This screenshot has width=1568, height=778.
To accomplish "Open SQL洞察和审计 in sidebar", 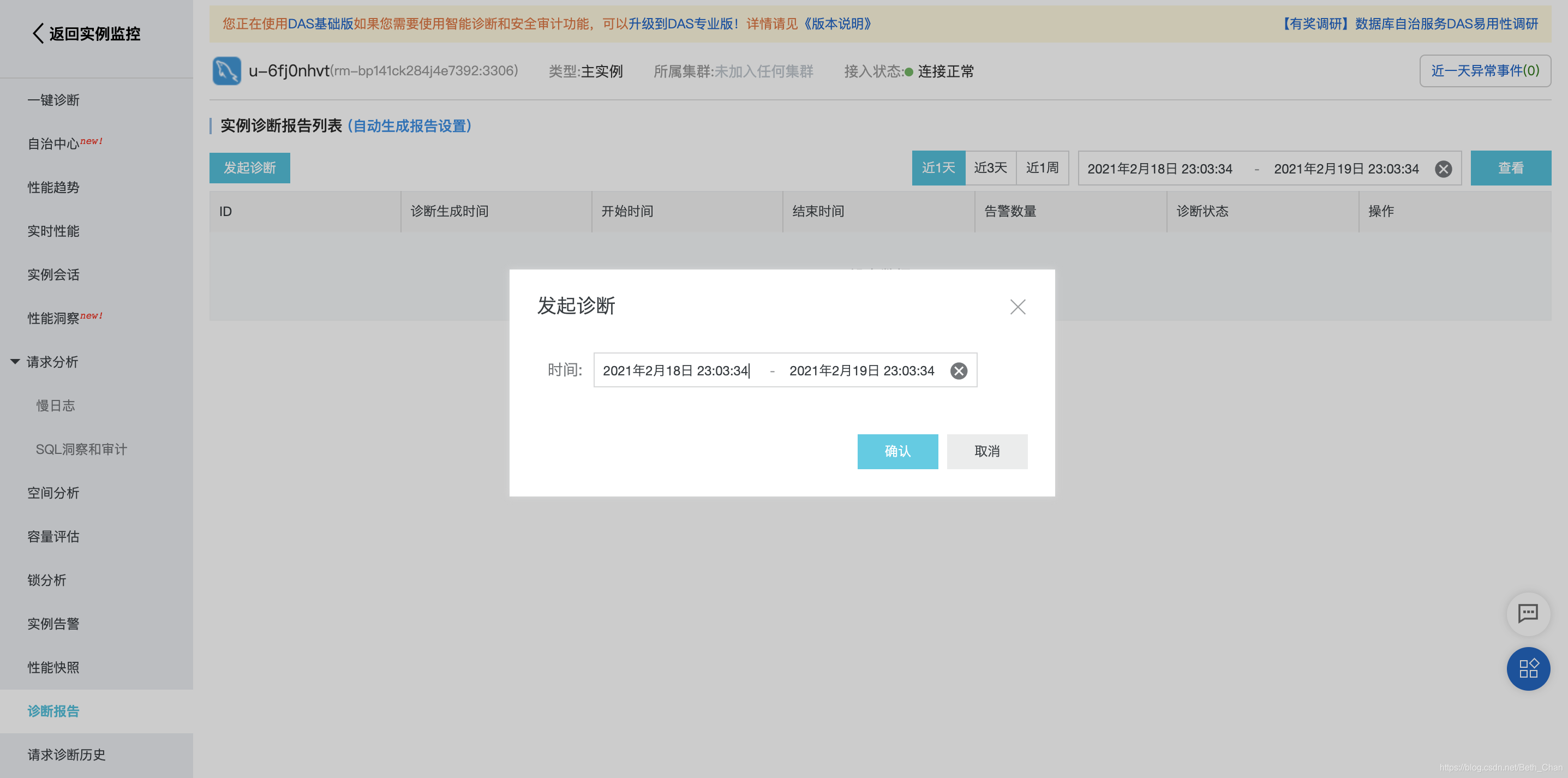I will coord(81,449).
